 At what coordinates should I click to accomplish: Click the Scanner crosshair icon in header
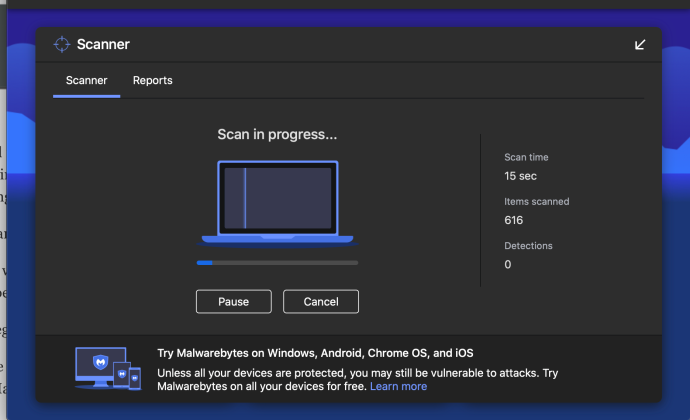click(x=62, y=44)
